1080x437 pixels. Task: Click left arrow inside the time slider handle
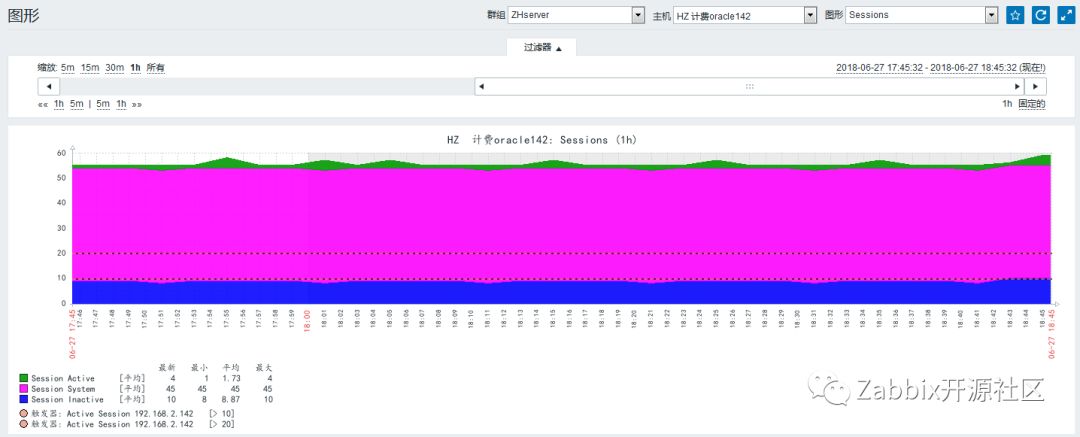click(x=481, y=87)
